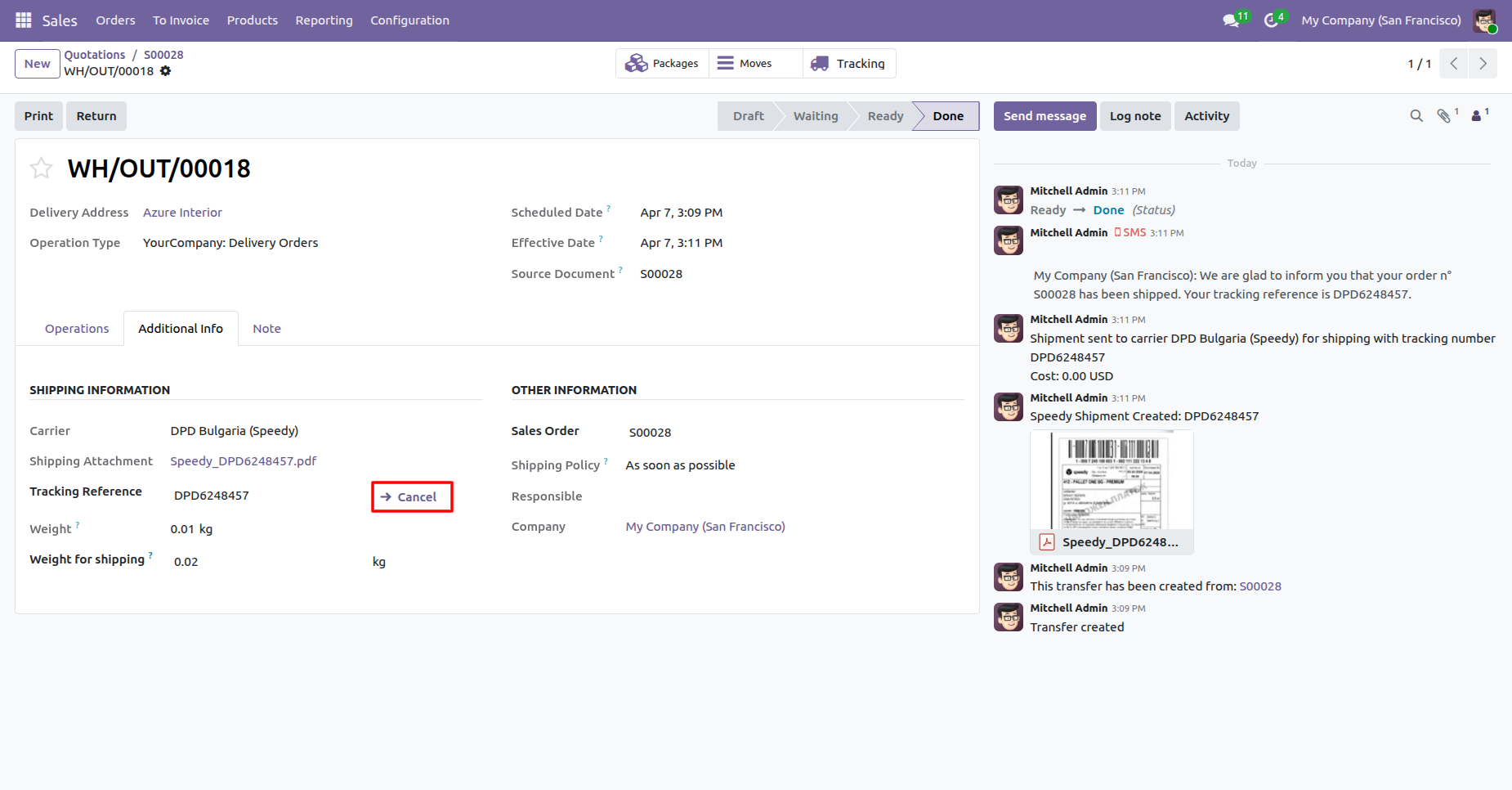Open the Packages smart button
This screenshot has height=790, width=1512.
662,64
